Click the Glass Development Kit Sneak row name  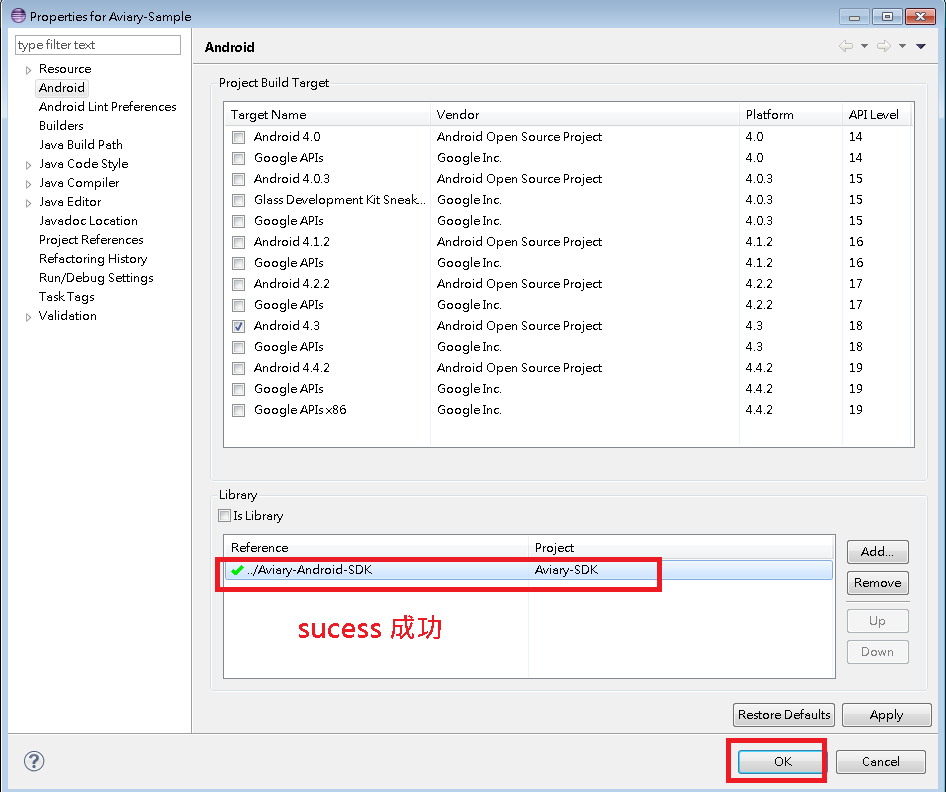click(x=340, y=200)
